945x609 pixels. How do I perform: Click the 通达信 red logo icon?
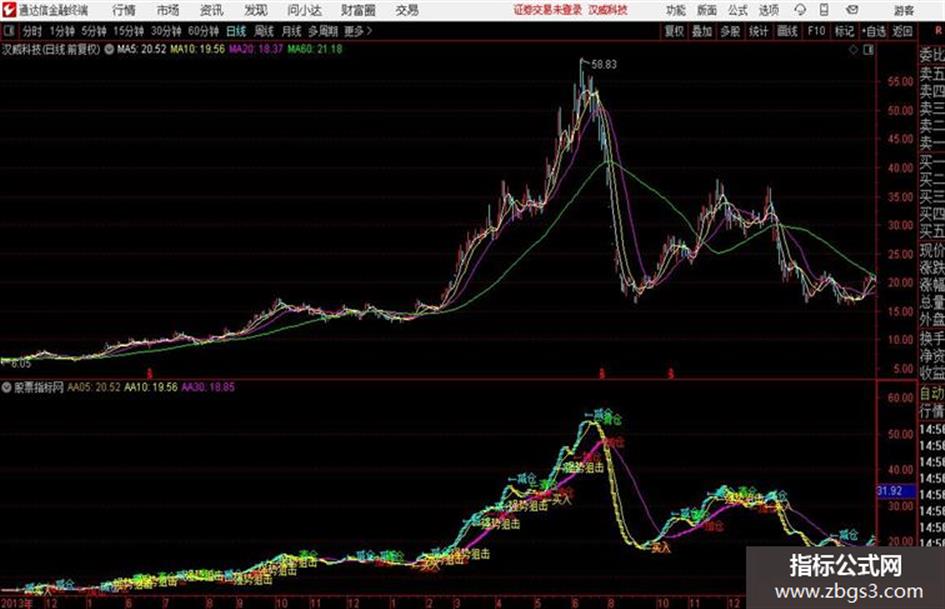coord(9,10)
